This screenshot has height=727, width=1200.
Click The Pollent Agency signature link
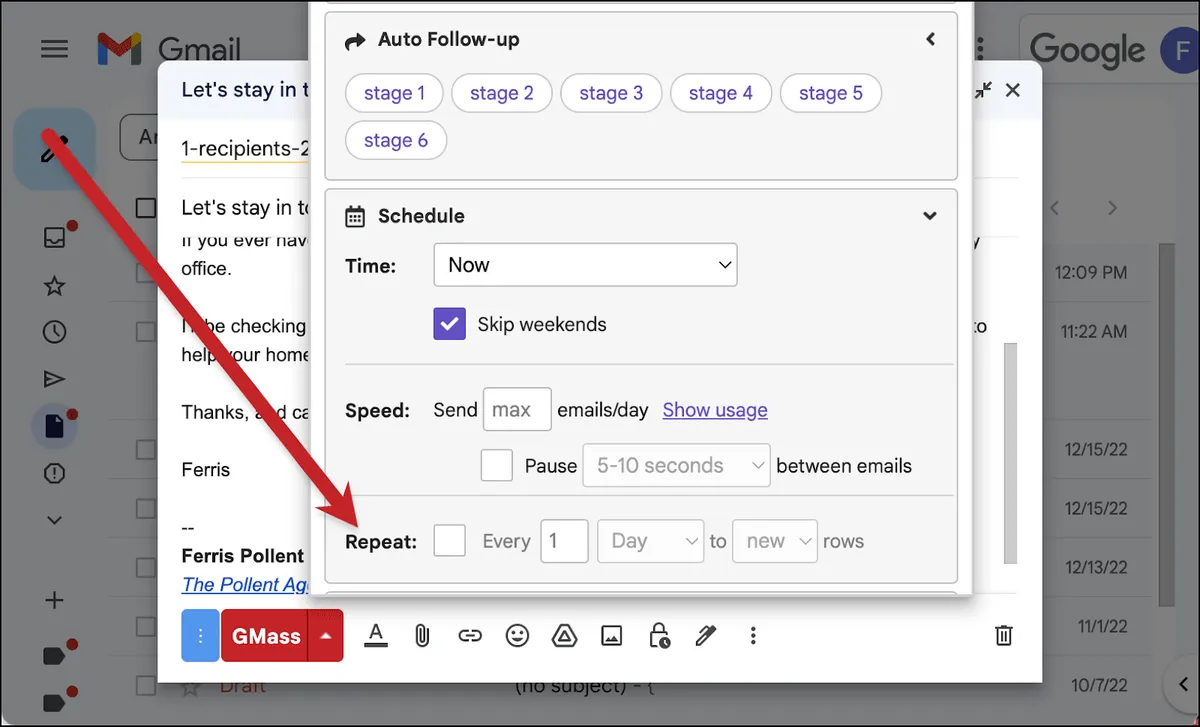tap(244, 584)
